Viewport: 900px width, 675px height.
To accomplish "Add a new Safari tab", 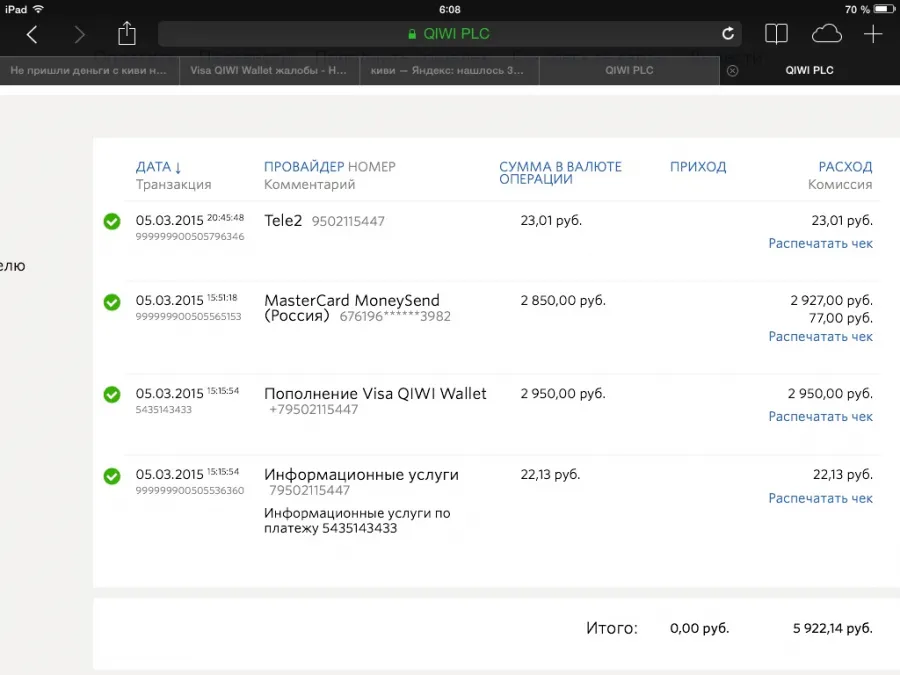I will pyautogui.click(x=872, y=34).
